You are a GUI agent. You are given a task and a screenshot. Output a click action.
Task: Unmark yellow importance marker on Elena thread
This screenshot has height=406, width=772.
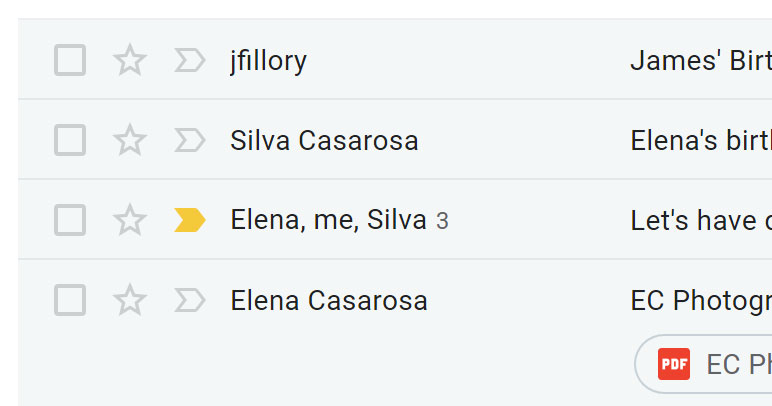[x=189, y=220]
